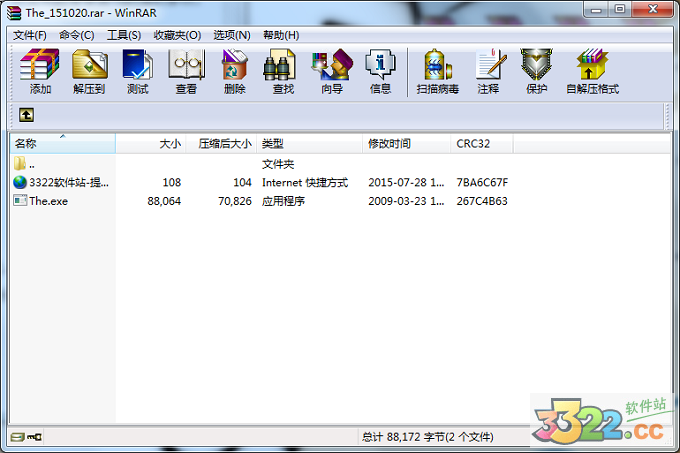Select the 3322软件站-提... file name
The width and height of the screenshot is (680, 453).
coord(69,183)
